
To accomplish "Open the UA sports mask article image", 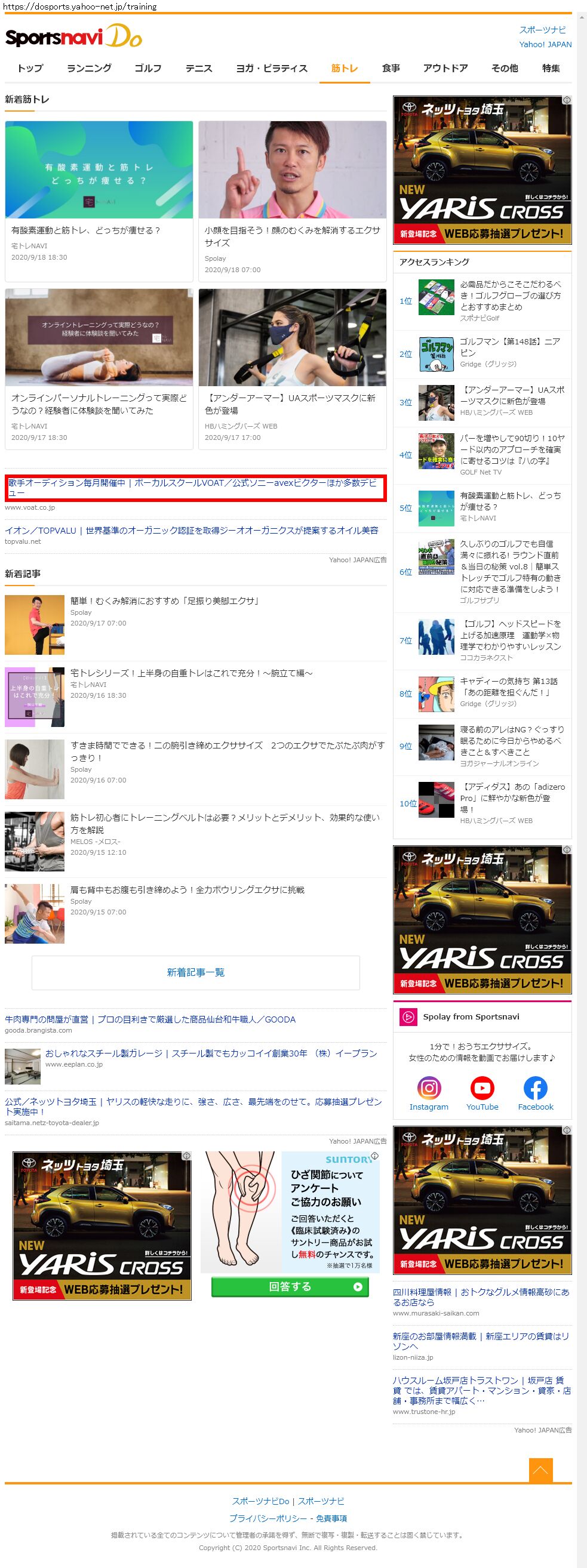I will pos(292,337).
